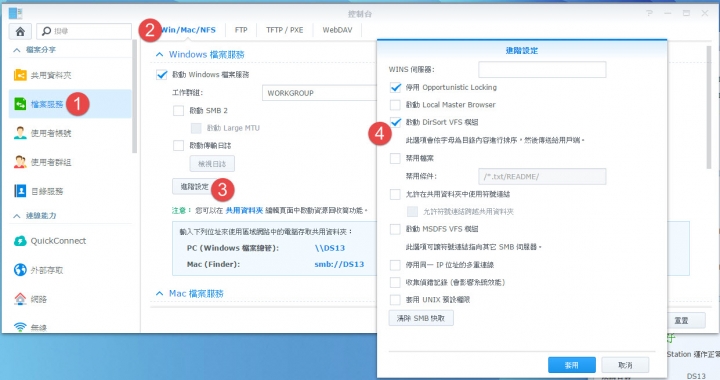Click the smb://DS13 Mac path text
The width and height of the screenshot is (720, 380).
pos(339,264)
